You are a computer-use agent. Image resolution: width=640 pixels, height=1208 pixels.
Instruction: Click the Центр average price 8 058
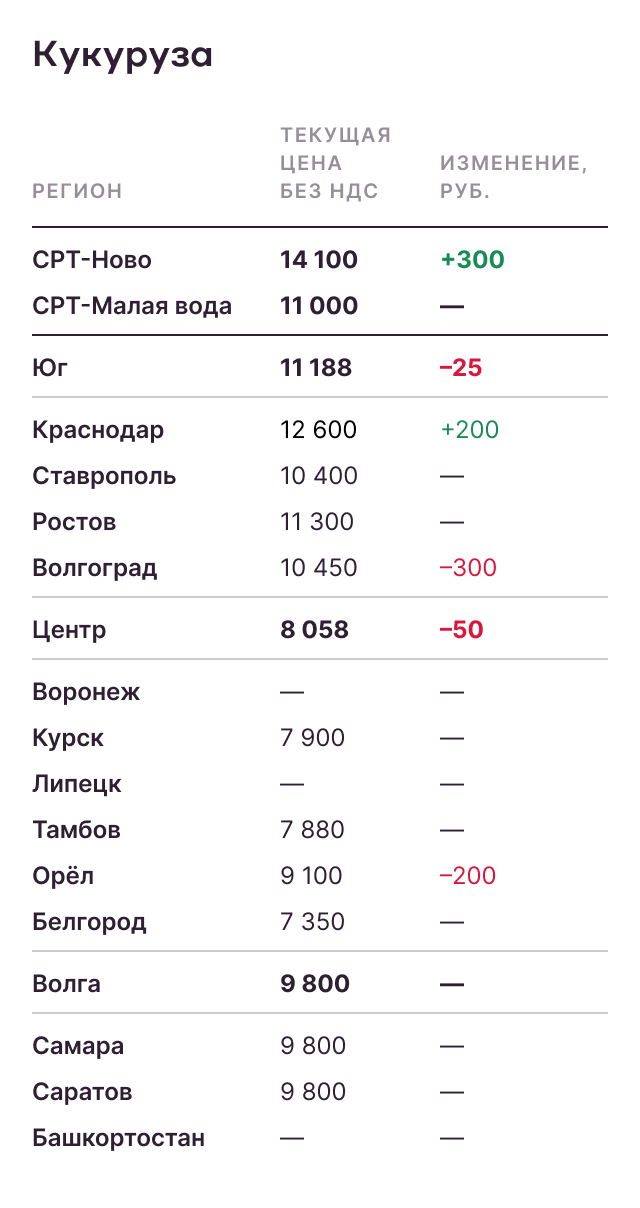pos(315,630)
